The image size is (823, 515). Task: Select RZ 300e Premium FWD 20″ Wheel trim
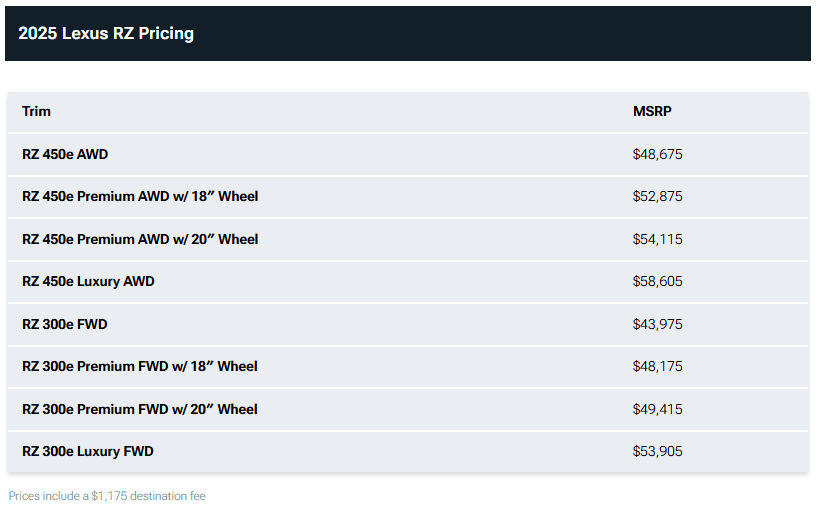click(x=140, y=409)
